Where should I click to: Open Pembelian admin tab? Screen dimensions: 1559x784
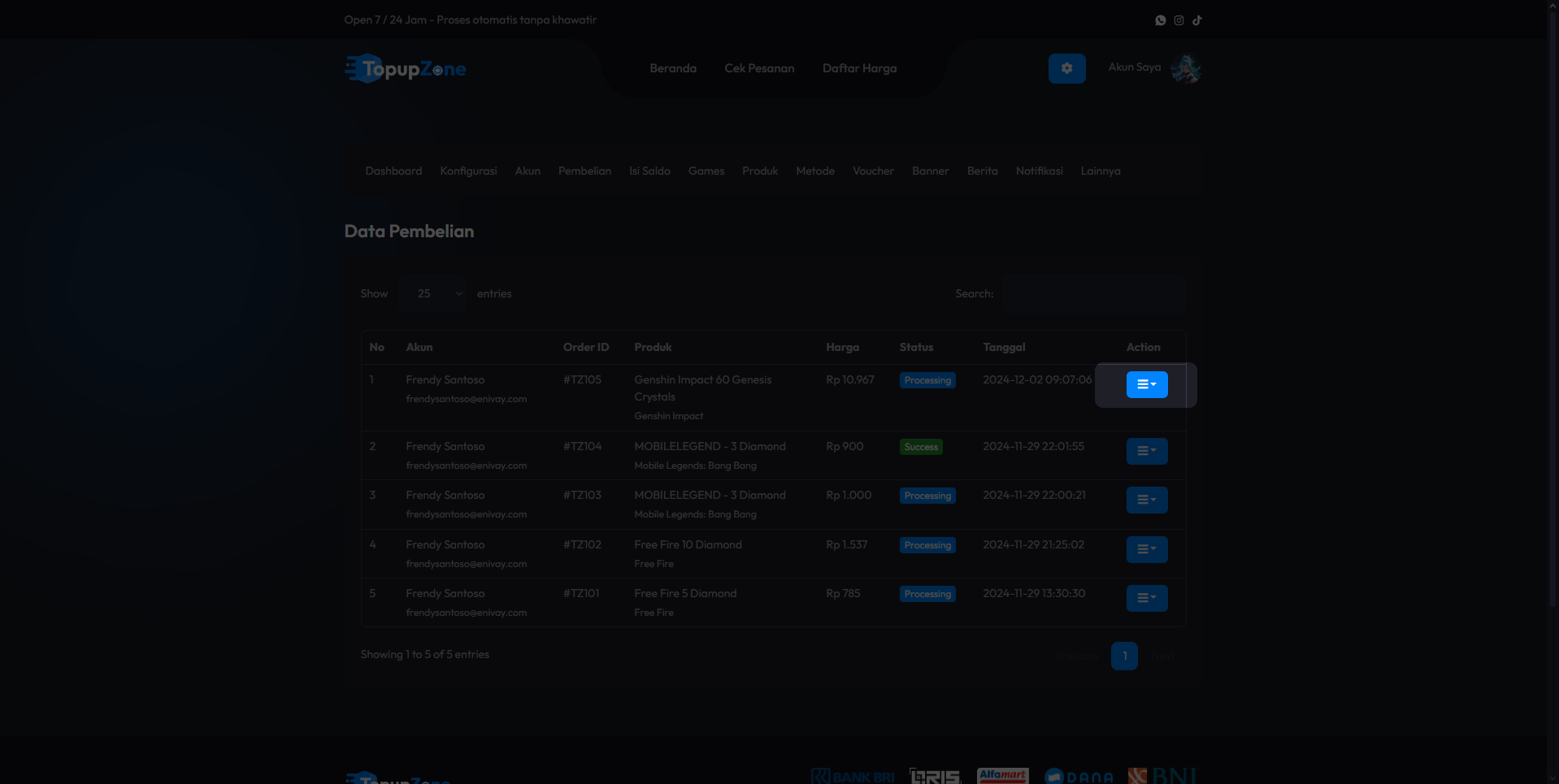tap(584, 171)
